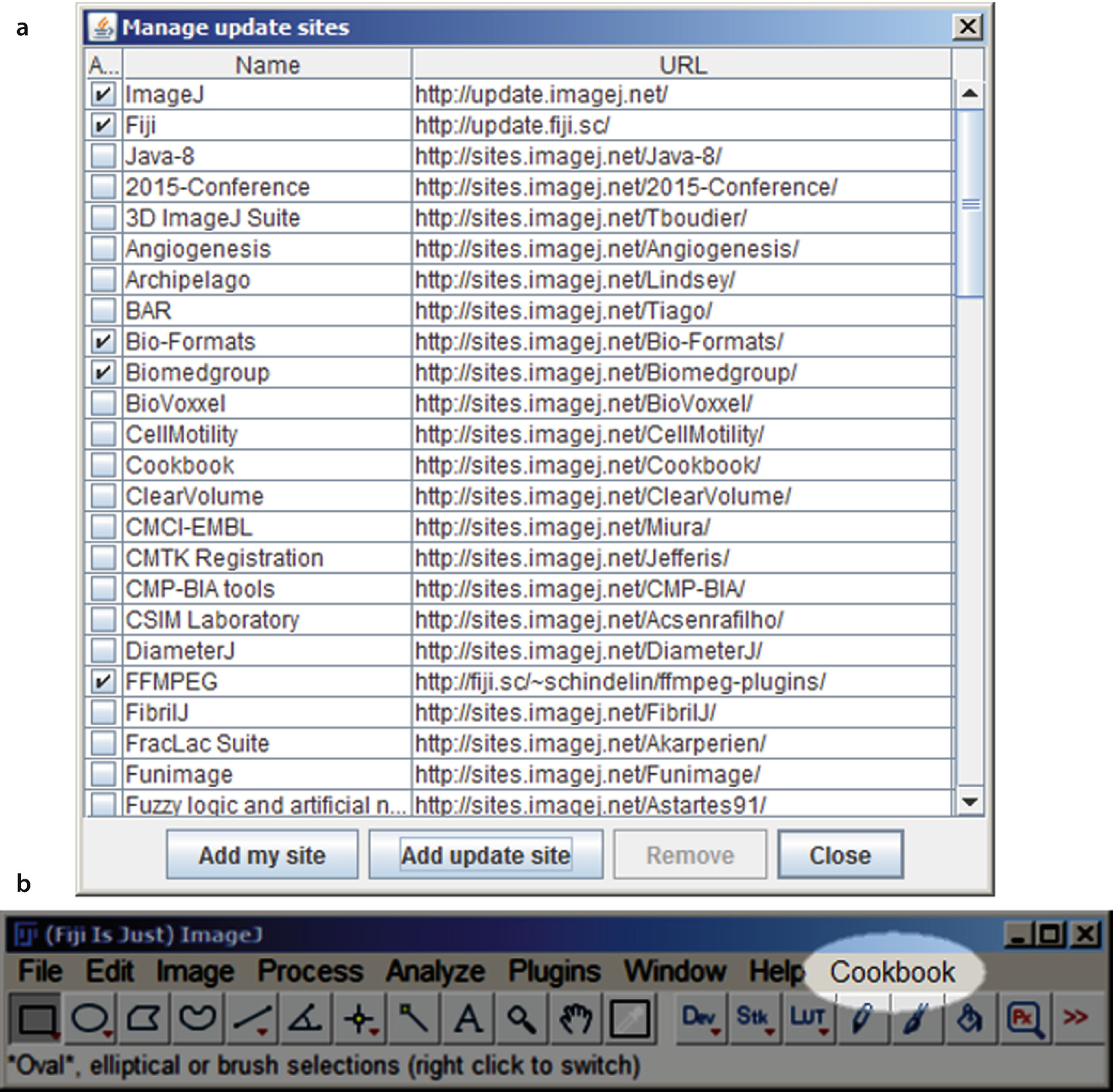
Task: Open the Stk stacks menu tool
Action: click(x=754, y=1018)
